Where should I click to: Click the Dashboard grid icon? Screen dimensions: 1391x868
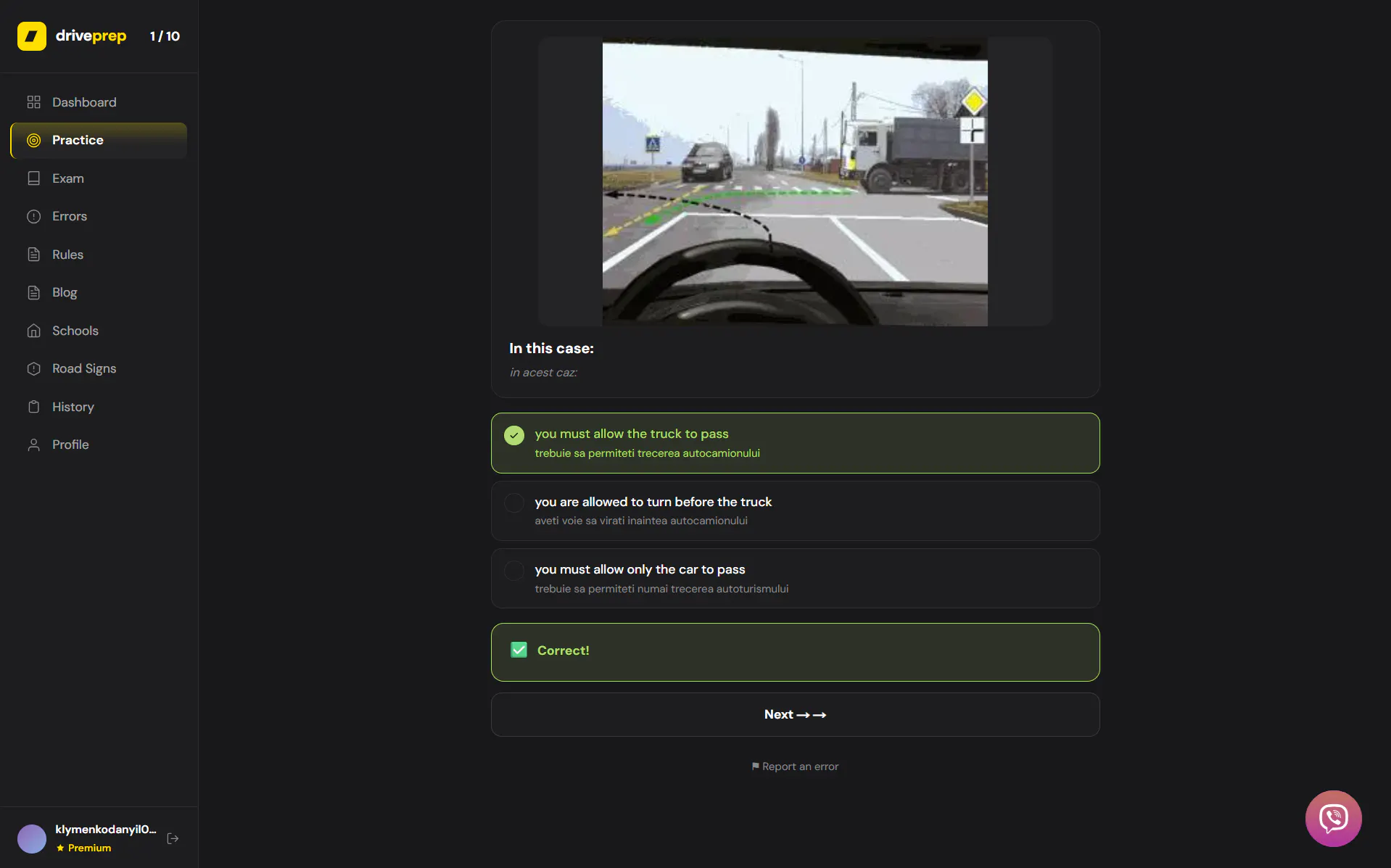point(33,102)
